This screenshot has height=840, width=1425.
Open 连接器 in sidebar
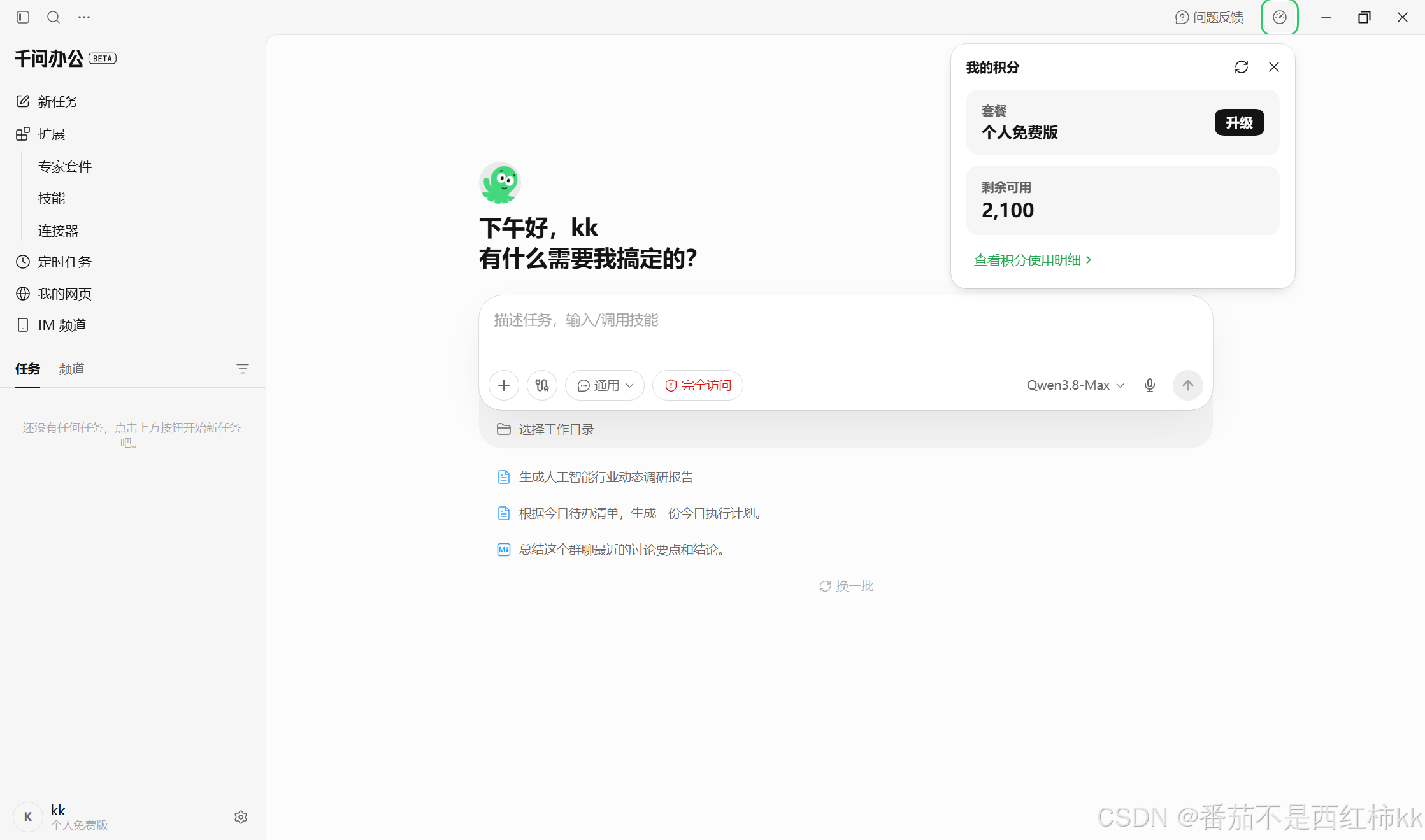(58, 231)
